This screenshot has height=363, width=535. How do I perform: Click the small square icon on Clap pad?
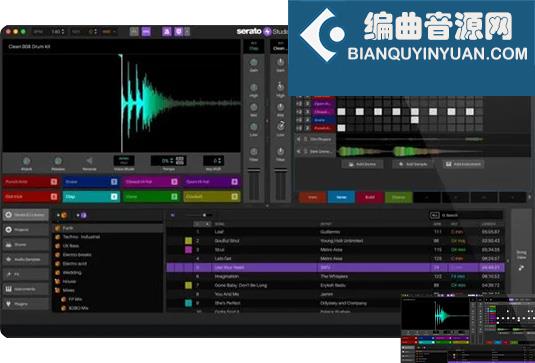click(114, 197)
